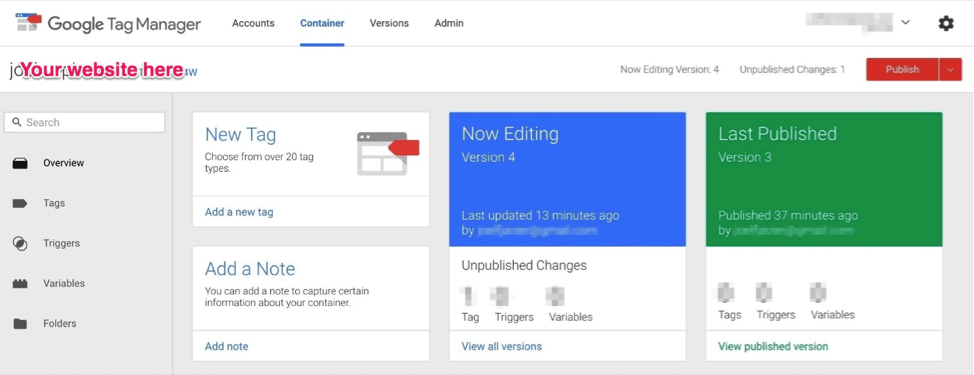Click the blue Now Editing card
The height and width of the screenshot is (375, 974).
point(567,179)
